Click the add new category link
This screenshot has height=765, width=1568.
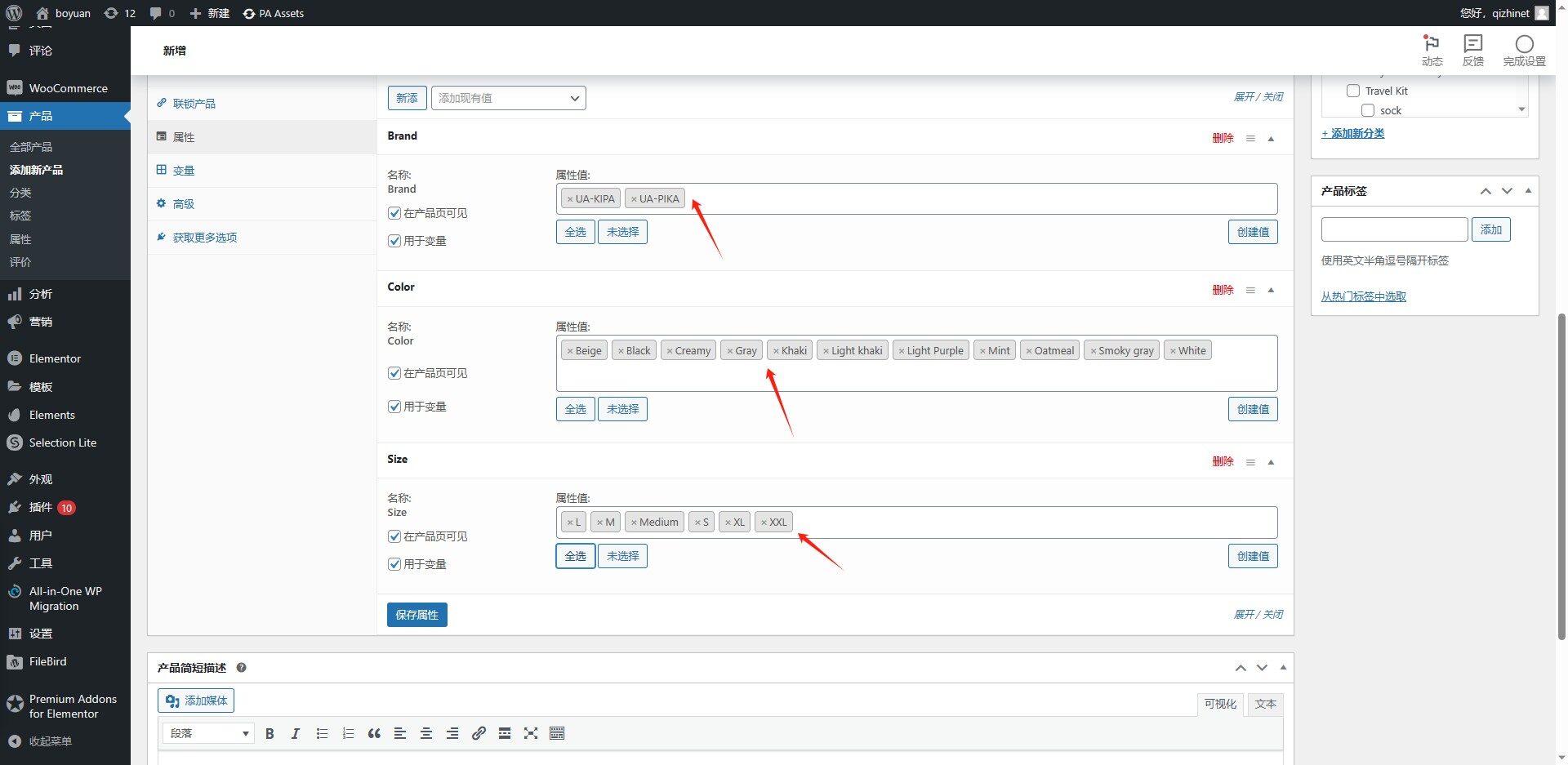pos(1353,133)
